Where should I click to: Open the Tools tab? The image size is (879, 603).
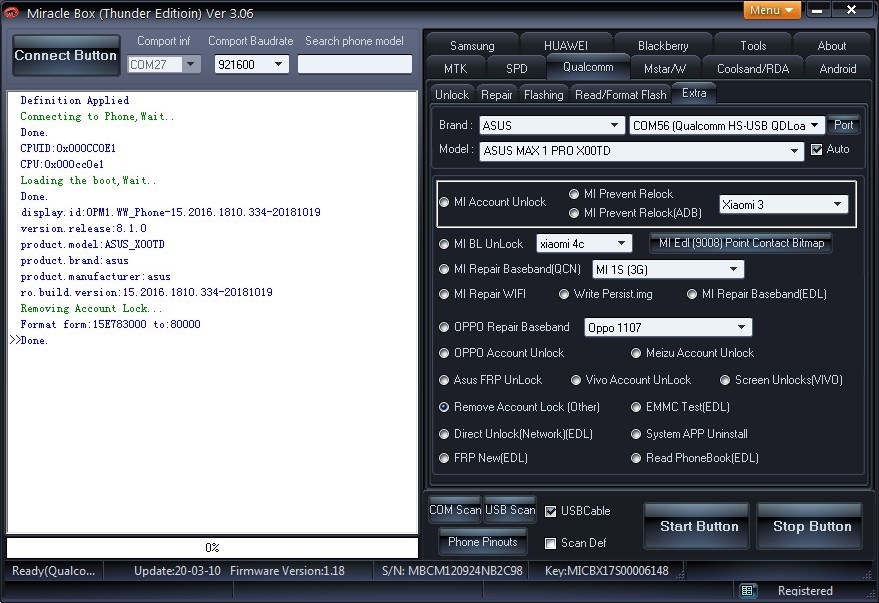pos(753,46)
